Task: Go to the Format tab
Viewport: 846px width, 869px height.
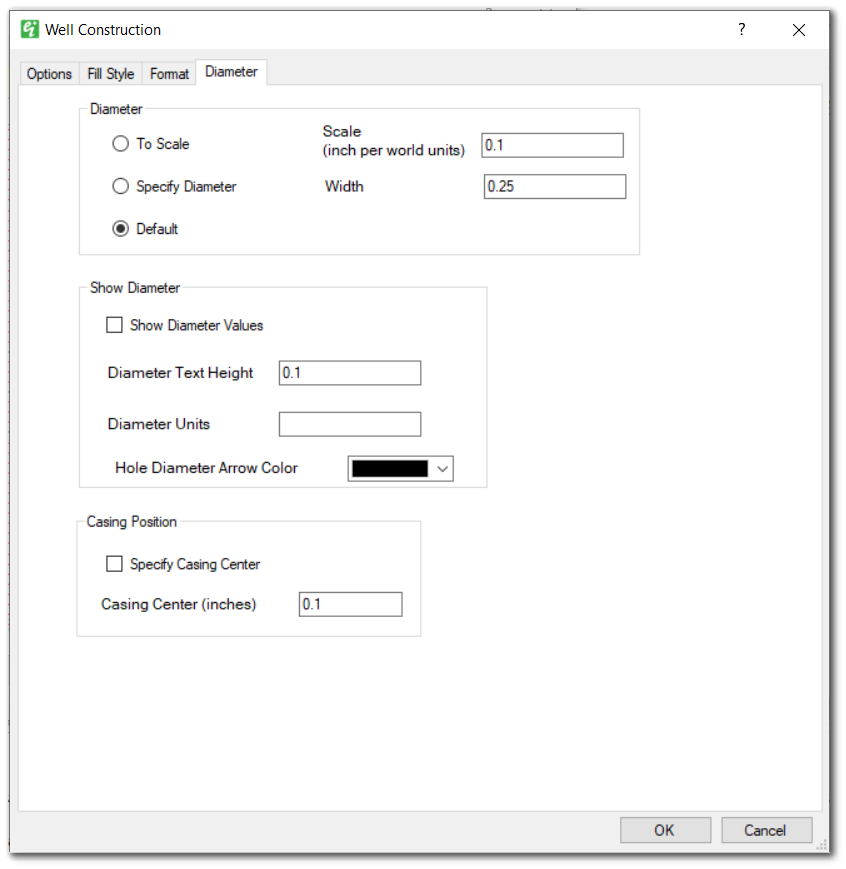Action: point(170,74)
